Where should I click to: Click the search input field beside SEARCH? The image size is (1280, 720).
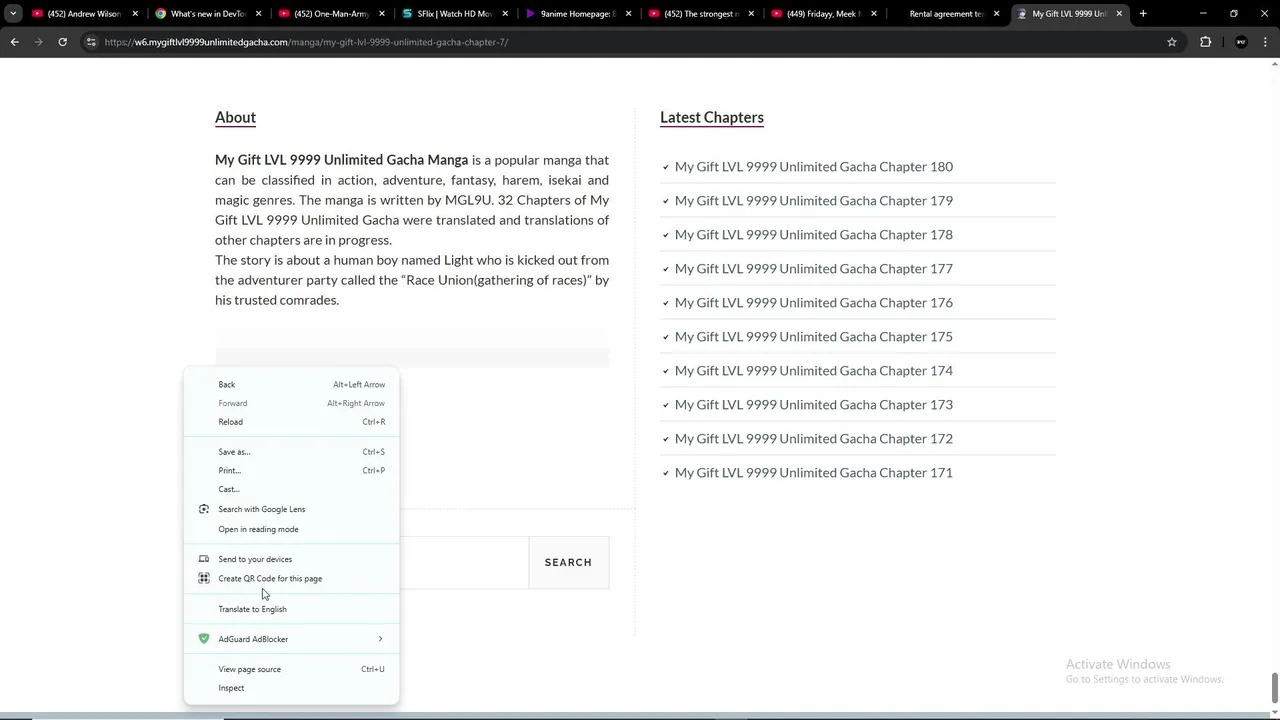click(x=464, y=562)
